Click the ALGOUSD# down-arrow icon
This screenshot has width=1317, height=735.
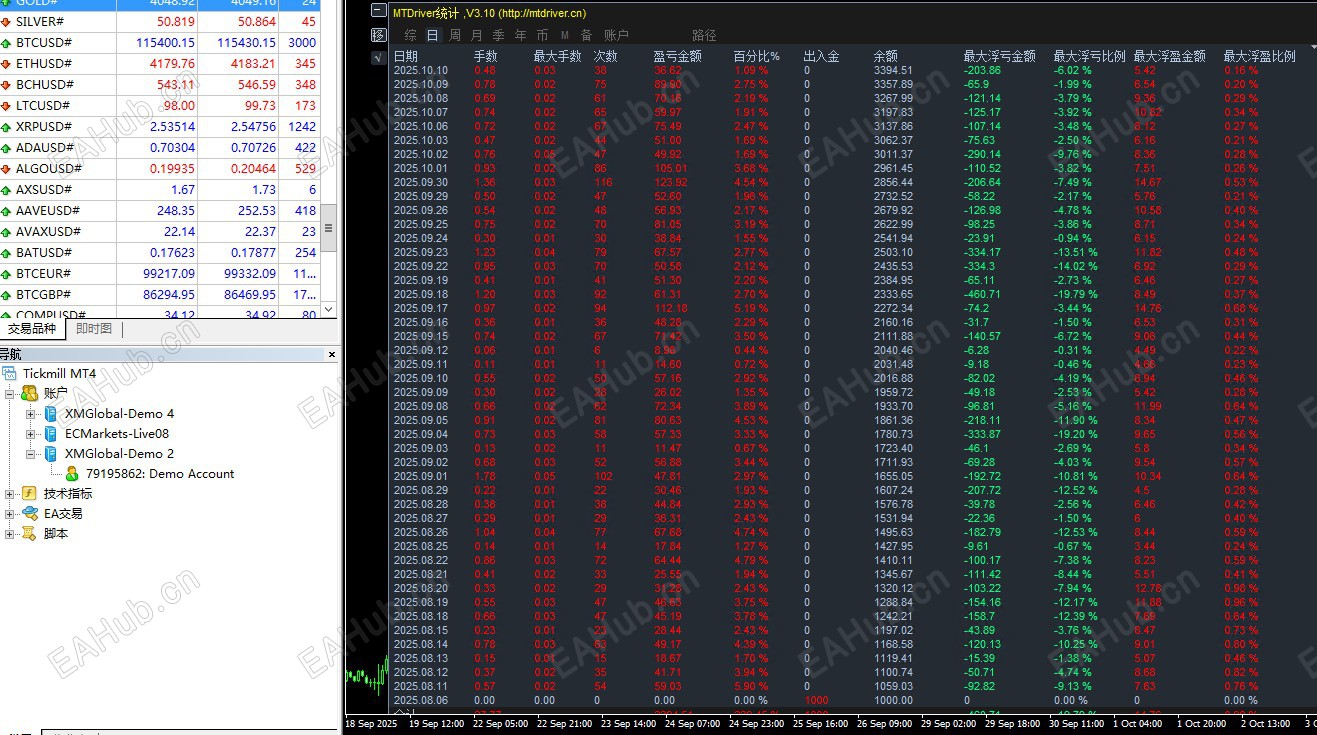coord(7,169)
